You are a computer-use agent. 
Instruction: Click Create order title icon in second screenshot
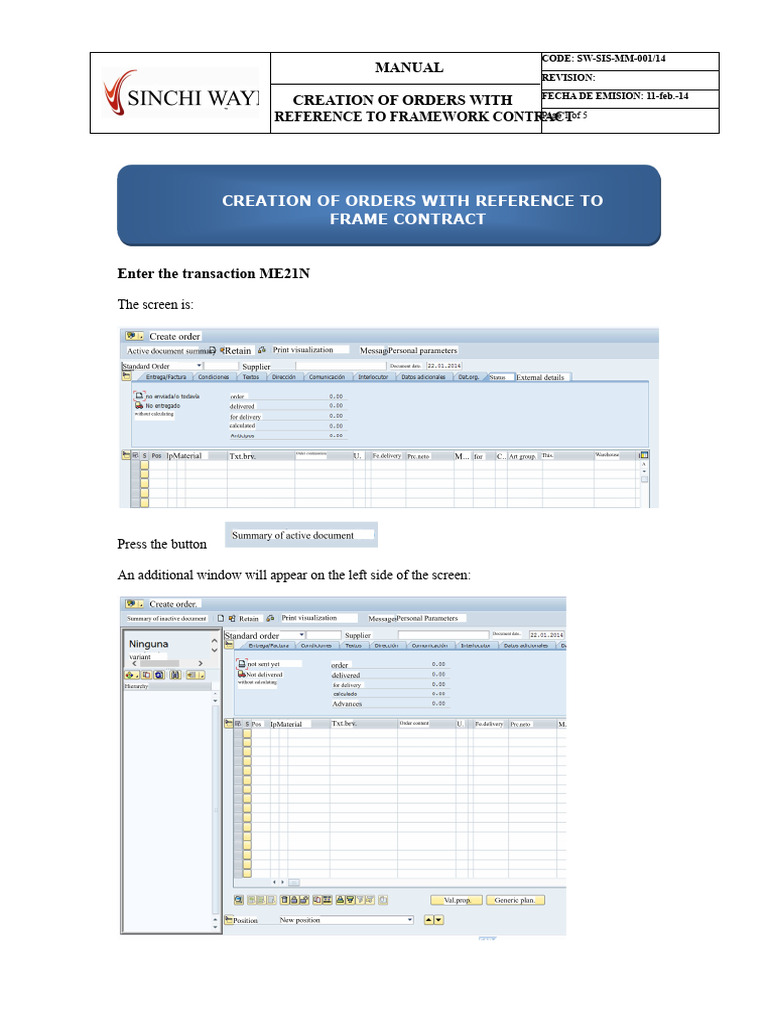(x=135, y=603)
